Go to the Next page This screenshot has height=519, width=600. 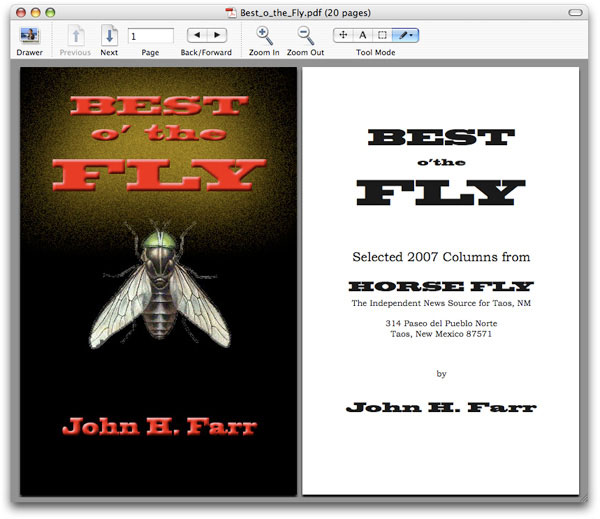pyautogui.click(x=109, y=36)
